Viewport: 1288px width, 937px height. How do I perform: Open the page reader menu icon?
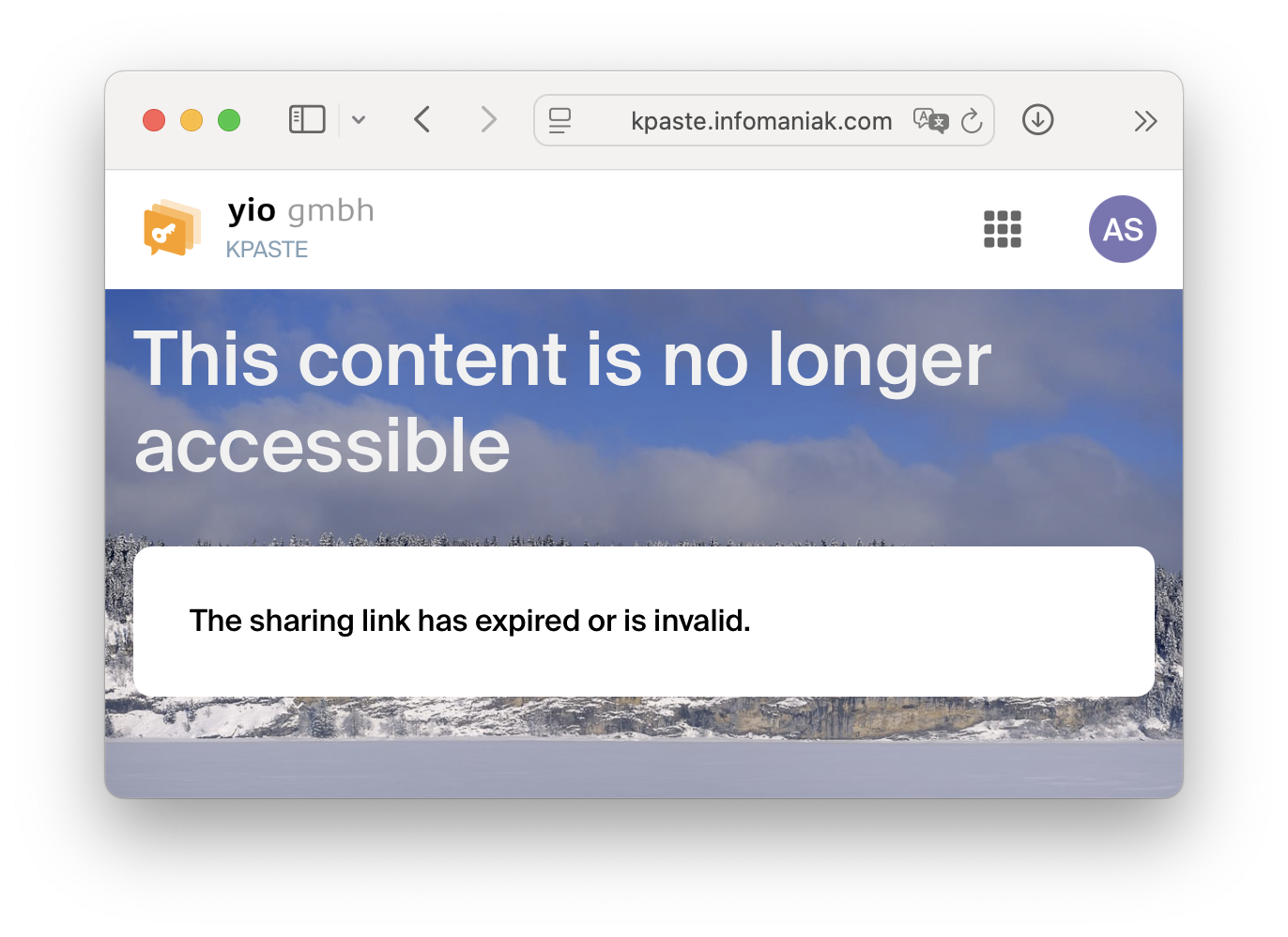(x=560, y=120)
